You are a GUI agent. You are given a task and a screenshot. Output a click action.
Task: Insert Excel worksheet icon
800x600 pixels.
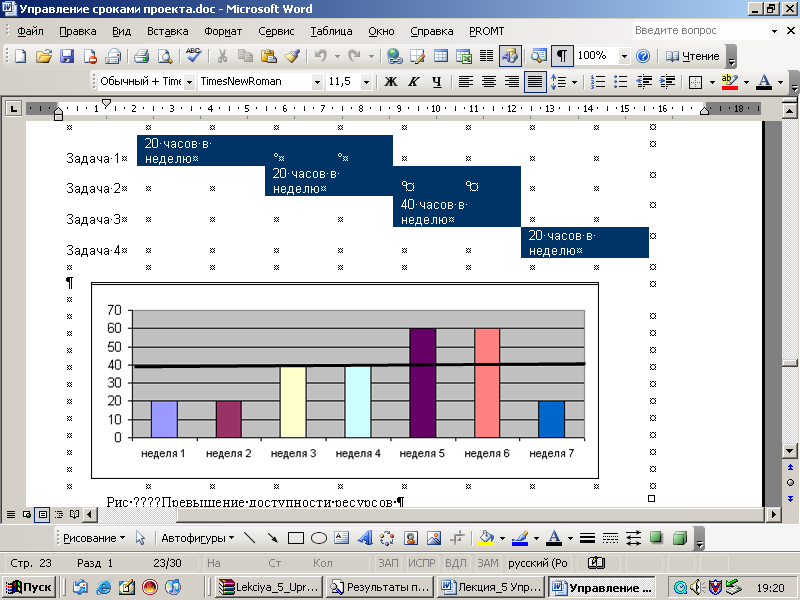coord(464,56)
